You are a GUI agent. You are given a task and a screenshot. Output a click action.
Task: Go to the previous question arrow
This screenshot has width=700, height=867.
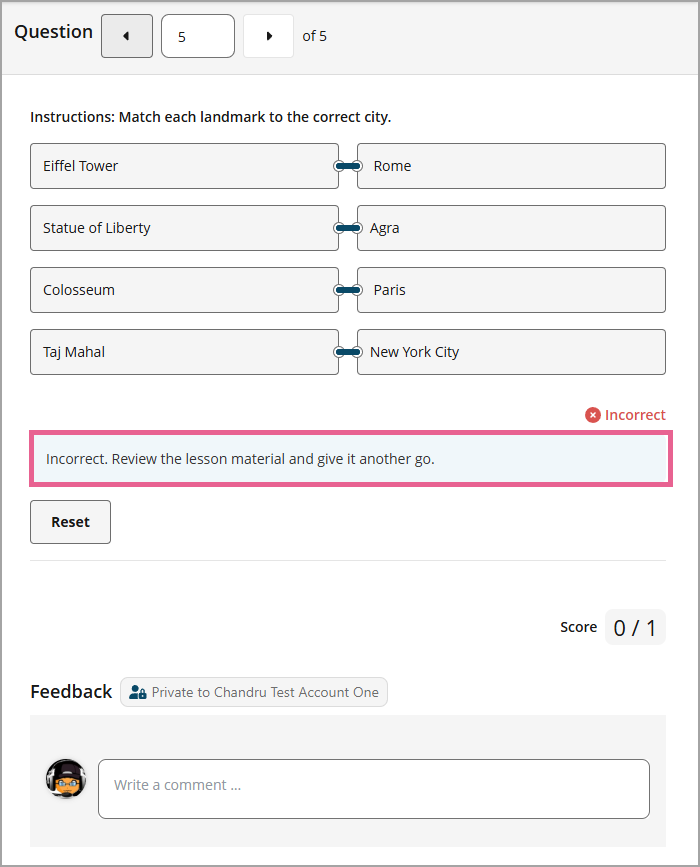(x=127, y=36)
